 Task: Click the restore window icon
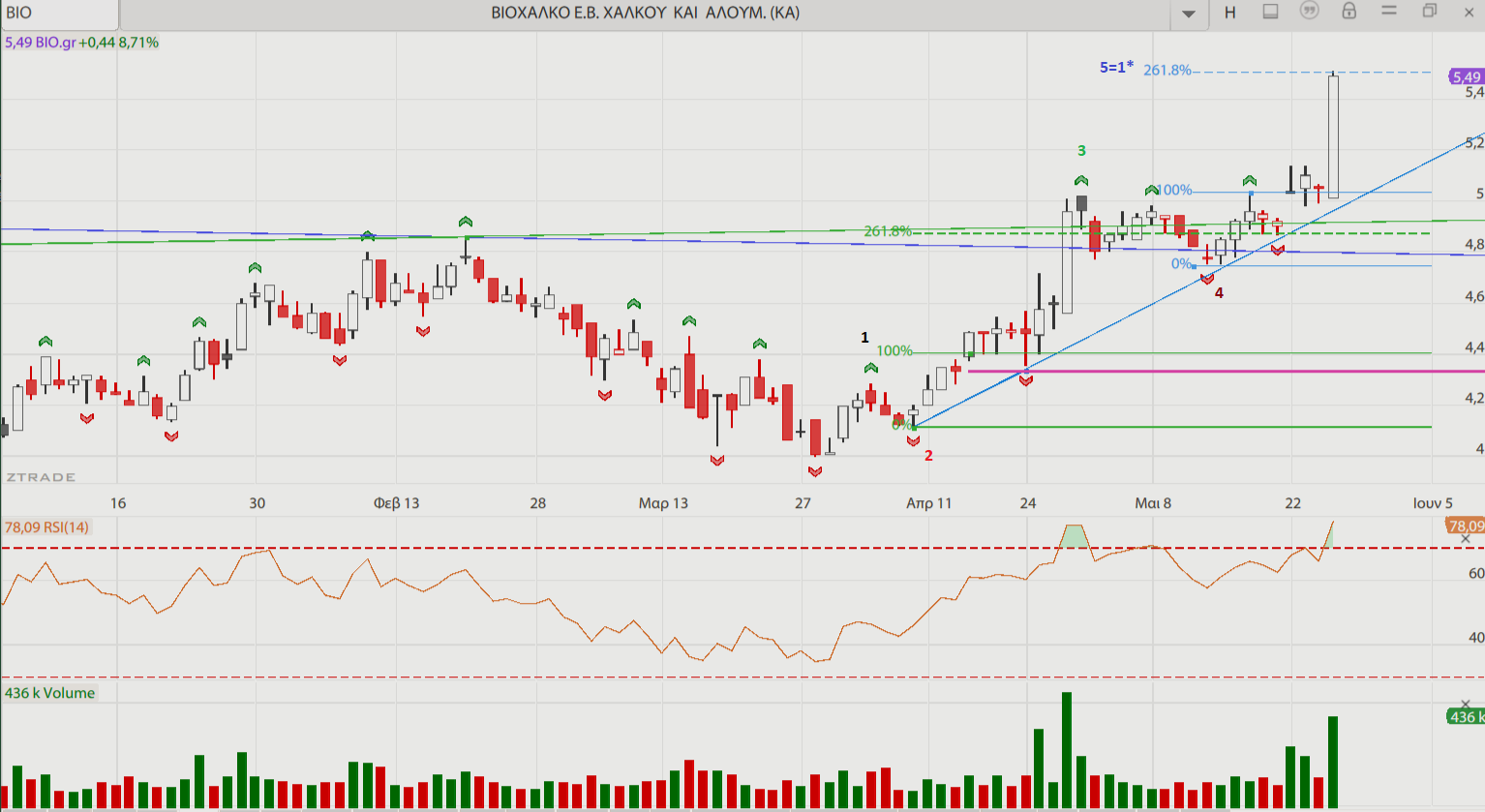(x=1430, y=11)
